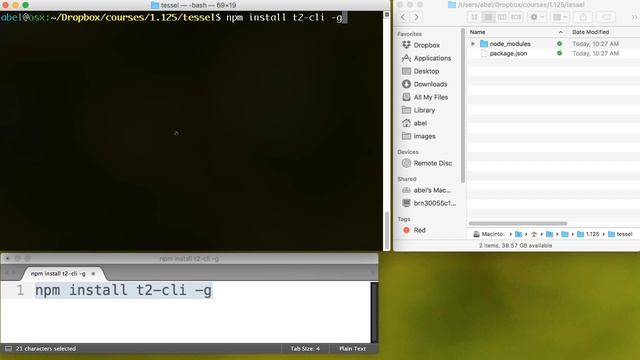Switch Finder to cover flow view
Viewport: 640px width, 360px height.
coord(516,17)
